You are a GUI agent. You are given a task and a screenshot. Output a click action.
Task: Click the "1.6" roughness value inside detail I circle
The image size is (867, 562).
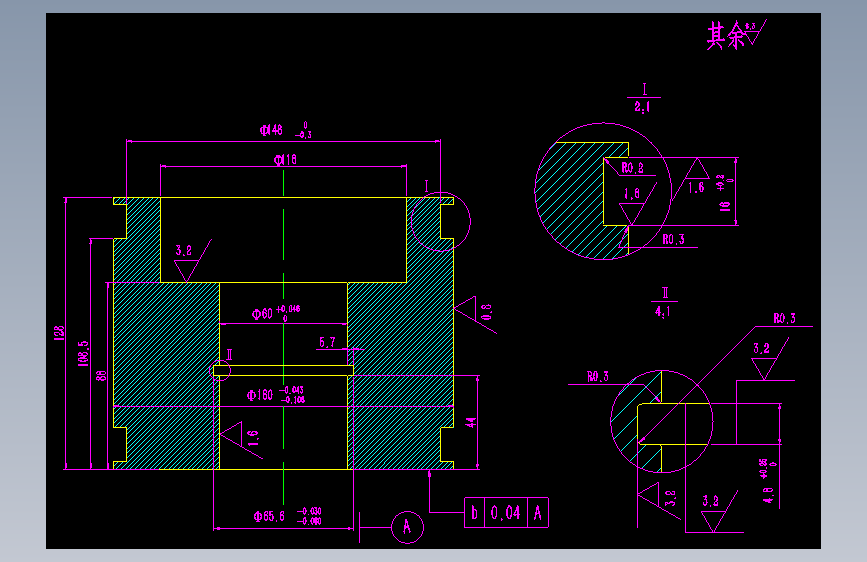tap(631, 194)
